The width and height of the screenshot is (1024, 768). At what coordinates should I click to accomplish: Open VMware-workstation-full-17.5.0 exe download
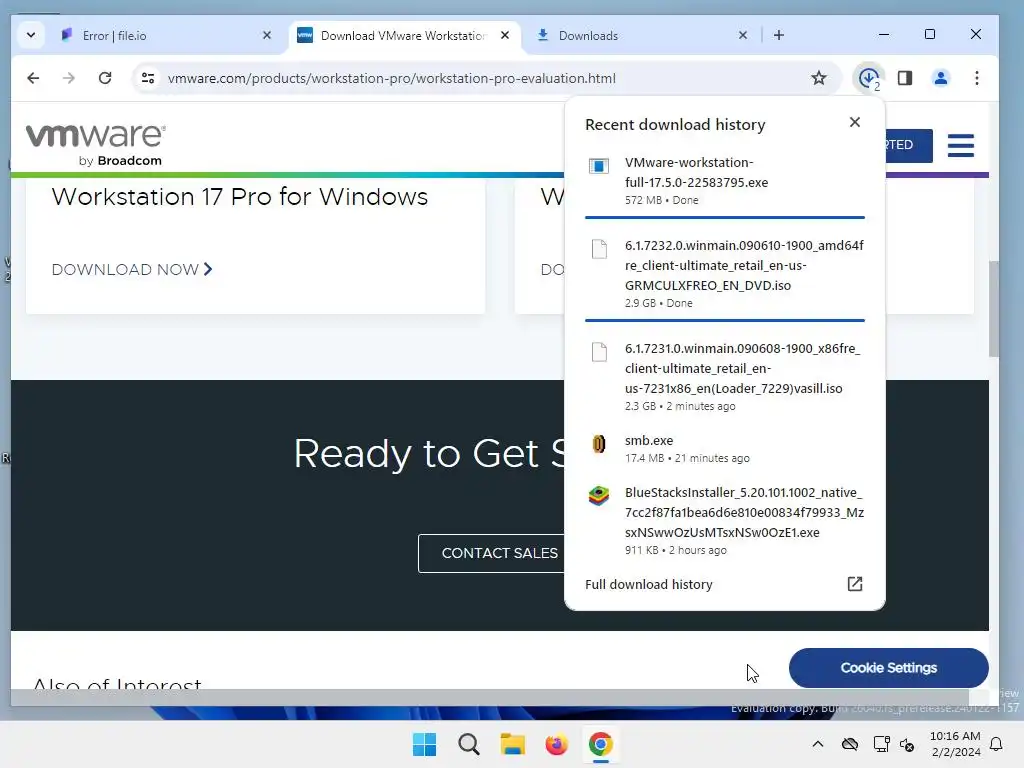click(725, 180)
